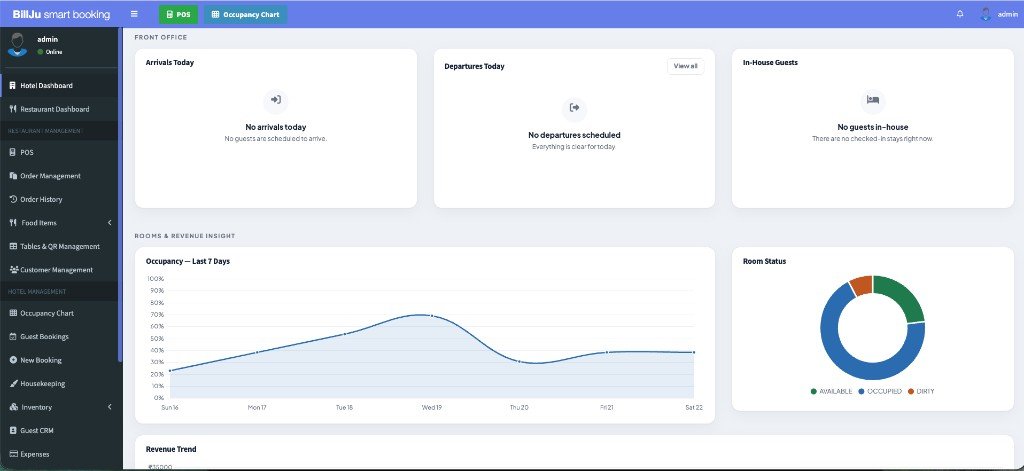Click the orange dirty segment of donut chart

click(862, 285)
